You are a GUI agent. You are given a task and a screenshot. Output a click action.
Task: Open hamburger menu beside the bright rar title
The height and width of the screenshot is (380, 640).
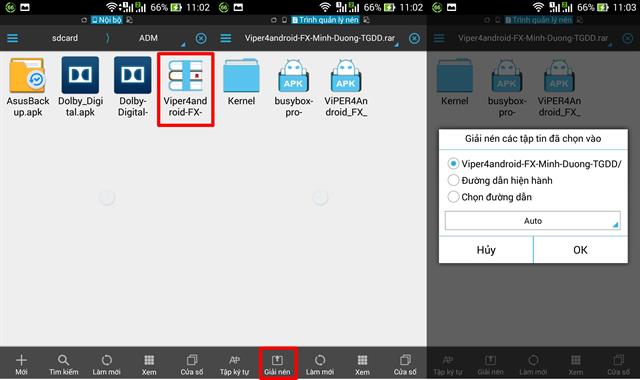226,38
